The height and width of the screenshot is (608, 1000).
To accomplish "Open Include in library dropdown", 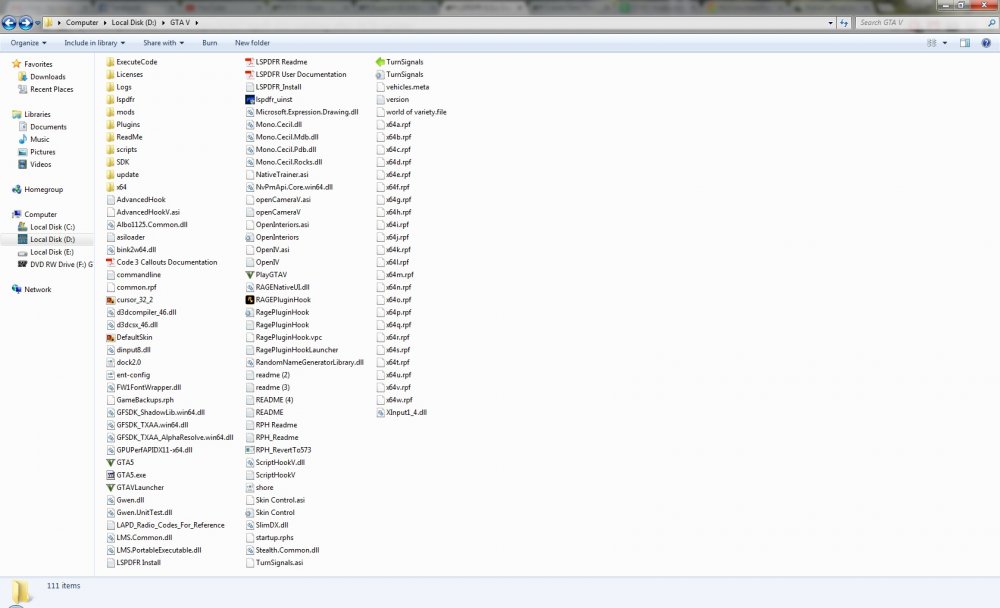I will click(94, 43).
